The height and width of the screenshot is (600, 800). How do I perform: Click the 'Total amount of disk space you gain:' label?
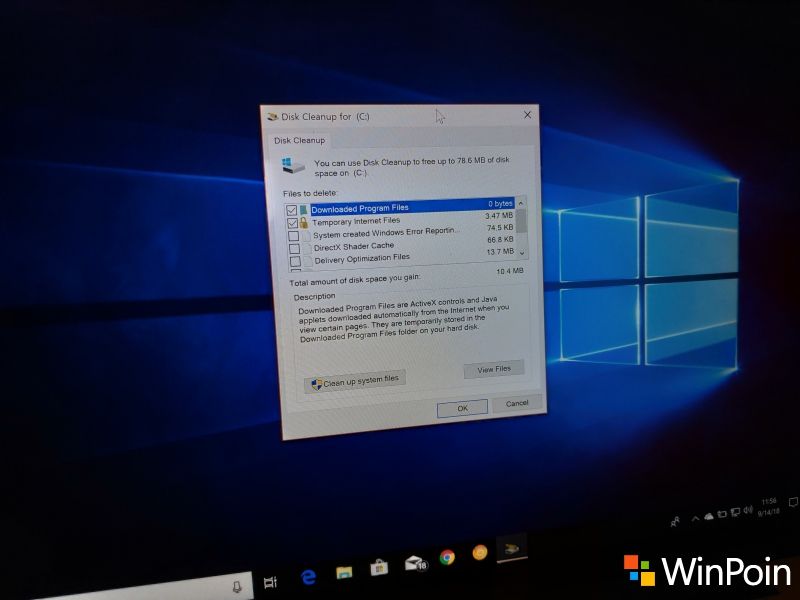tap(355, 280)
